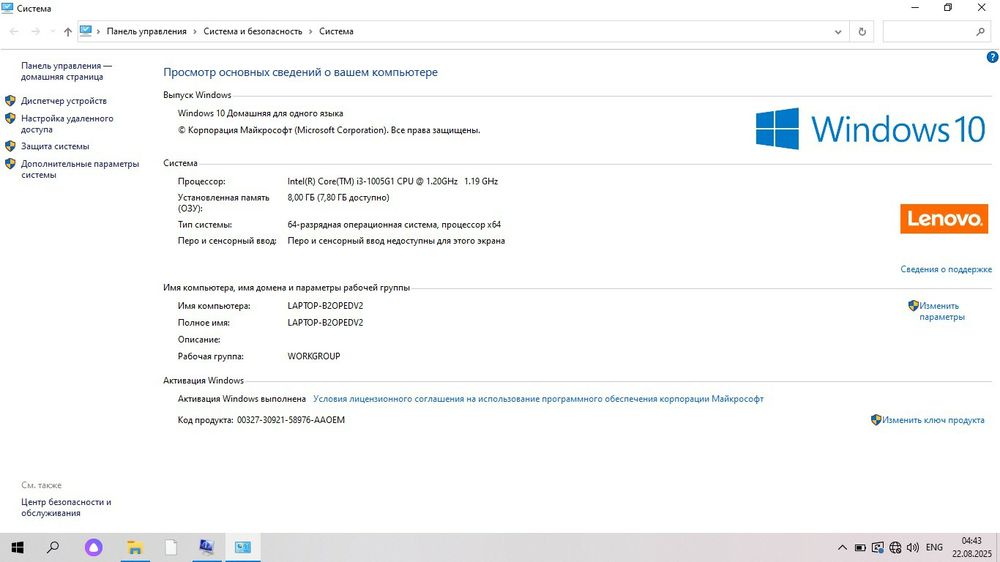Click the search magnifier in the search box
This screenshot has width=1000, height=562.
click(980, 31)
